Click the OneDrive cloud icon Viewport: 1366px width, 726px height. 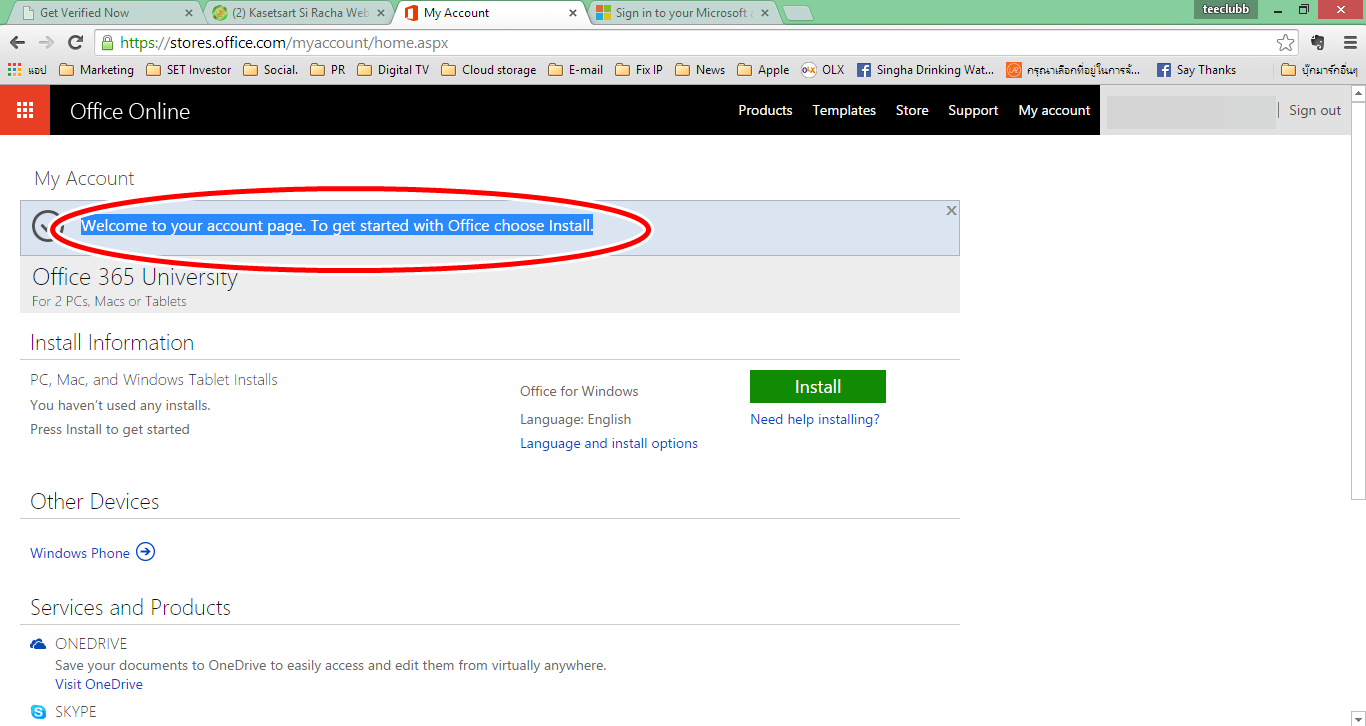[38, 644]
